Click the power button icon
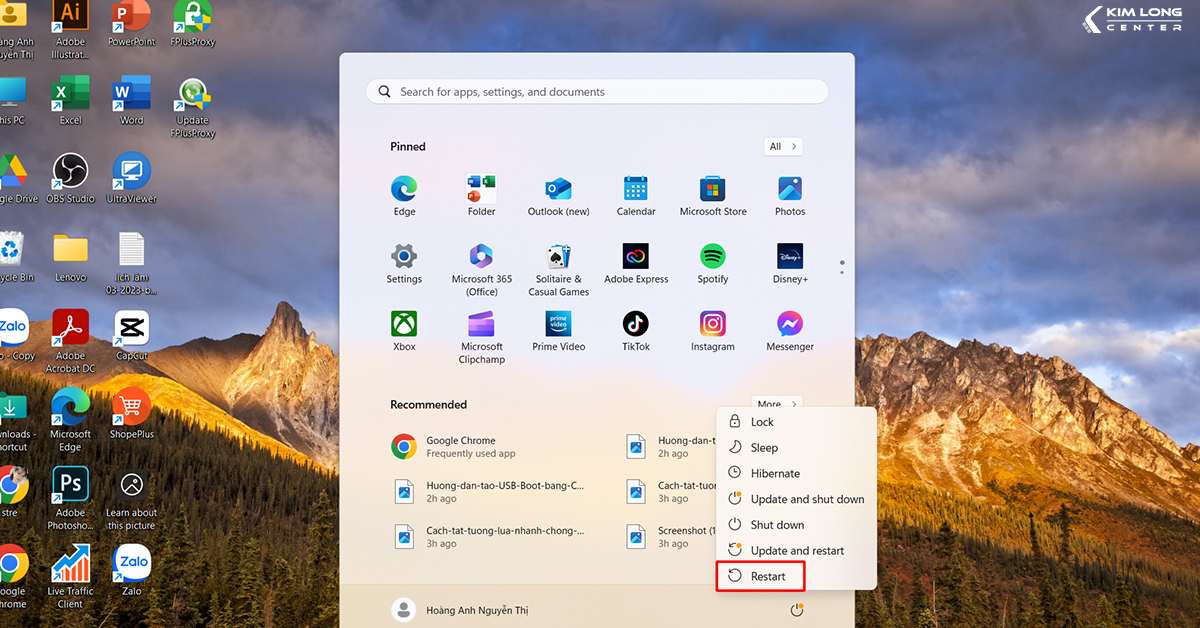Viewport: 1200px width, 628px height. pyautogui.click(x=797, y=610)
